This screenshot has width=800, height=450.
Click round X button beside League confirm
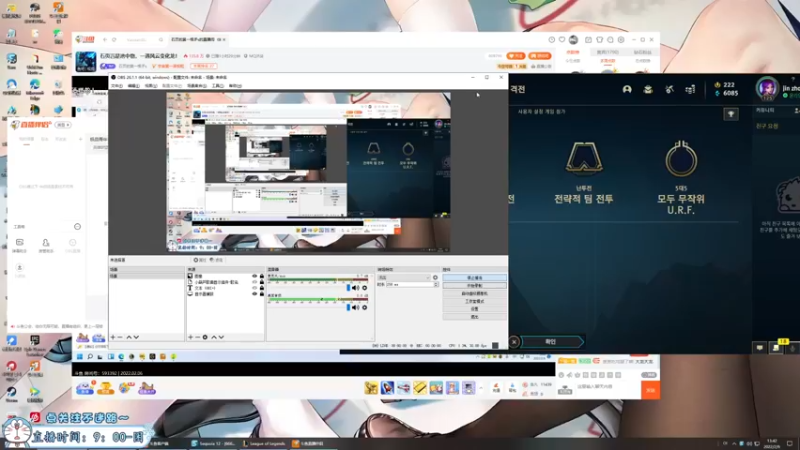coord(514,342)
